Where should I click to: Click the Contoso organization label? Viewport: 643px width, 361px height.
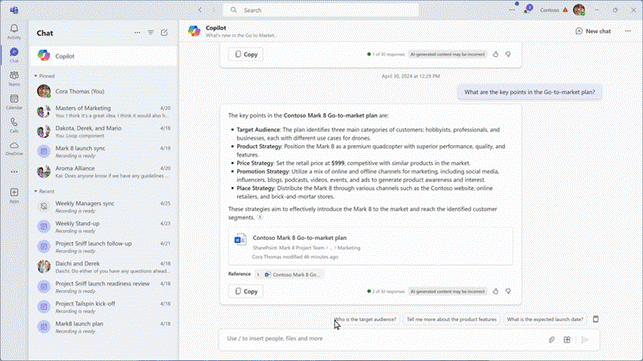click(x=549, y=10)
